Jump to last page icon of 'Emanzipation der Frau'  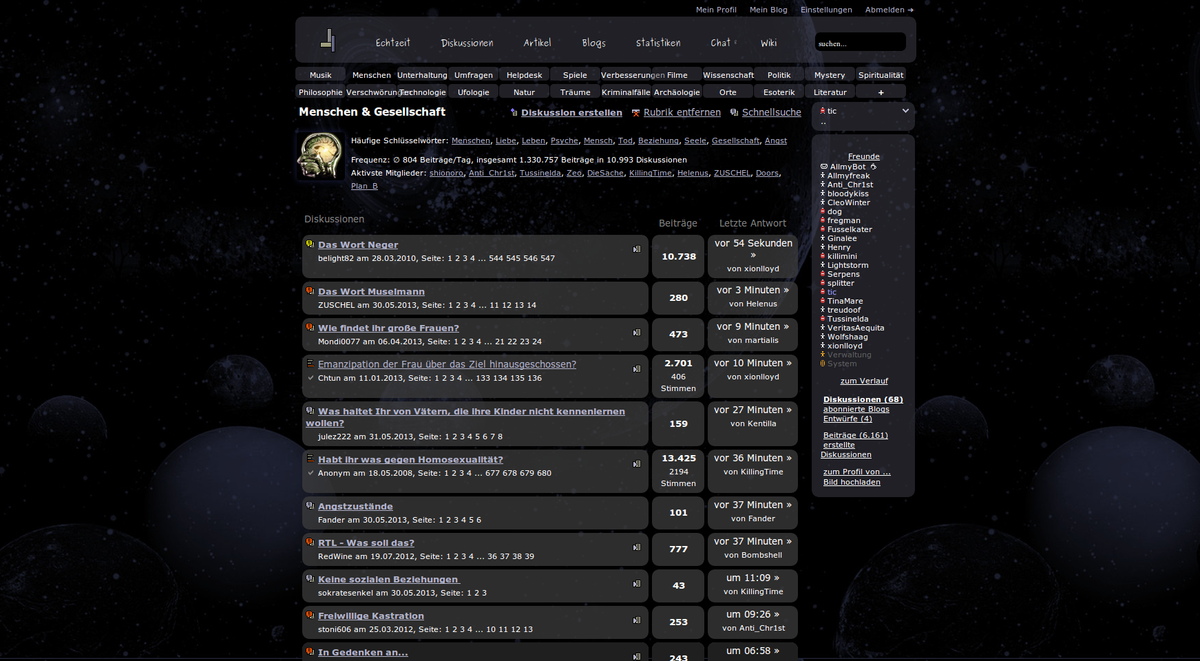point(637,369)
